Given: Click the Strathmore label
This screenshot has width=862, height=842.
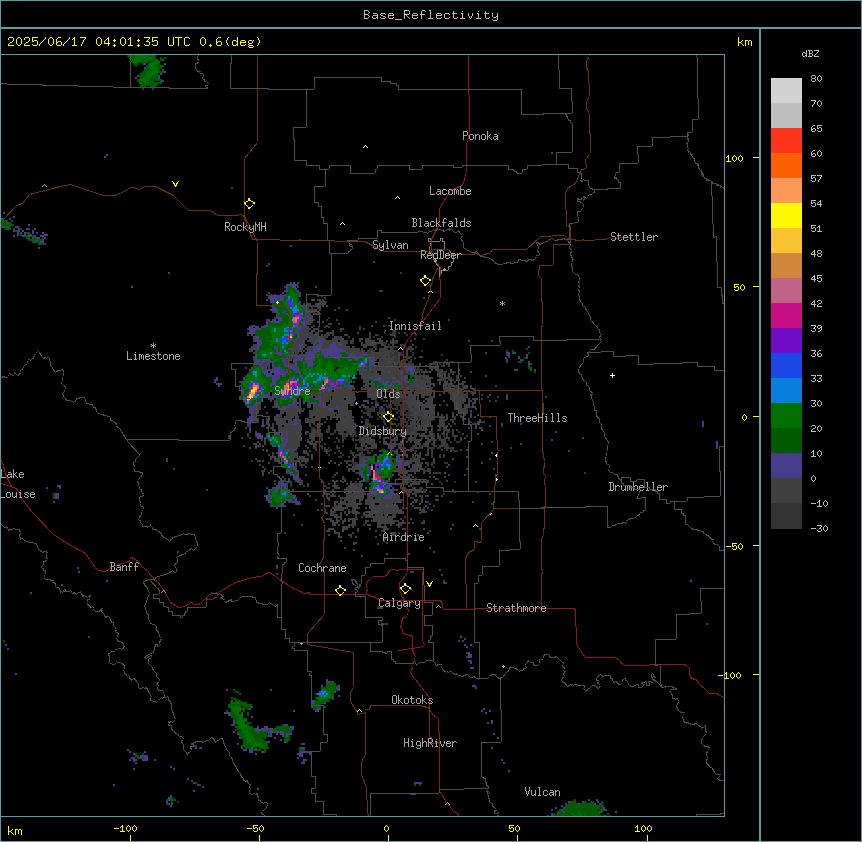Looking at the screenshot, I should [x=516, y=608].
